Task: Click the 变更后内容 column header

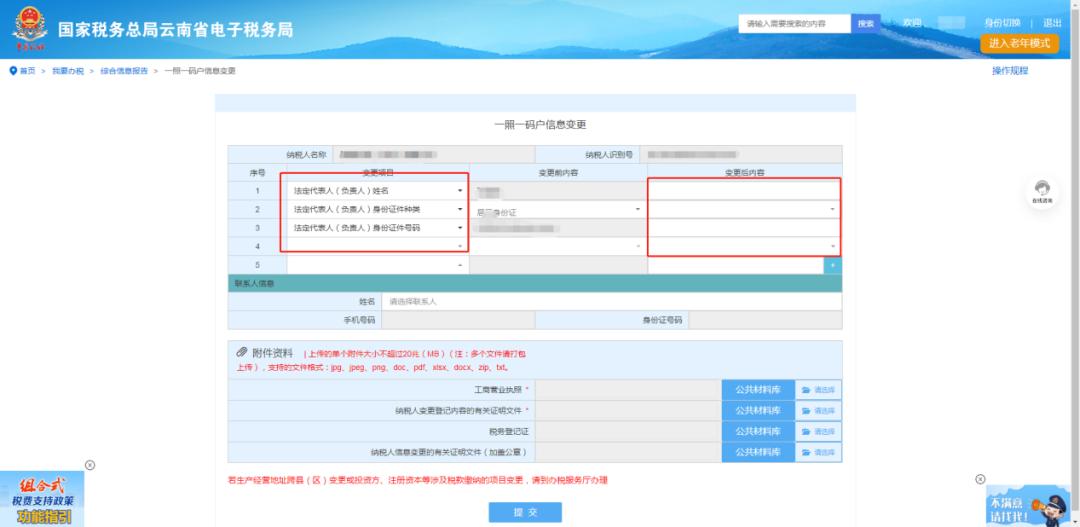Action: click(745, 173)
